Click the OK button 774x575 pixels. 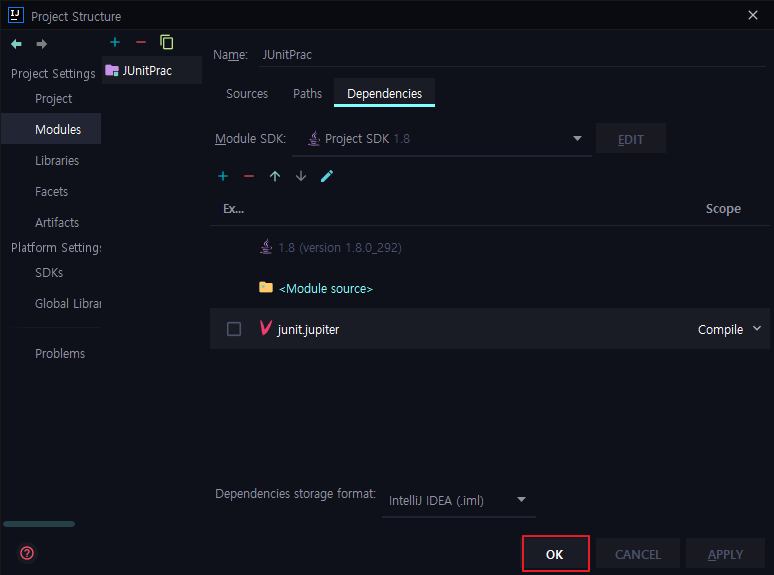[555, 554]
